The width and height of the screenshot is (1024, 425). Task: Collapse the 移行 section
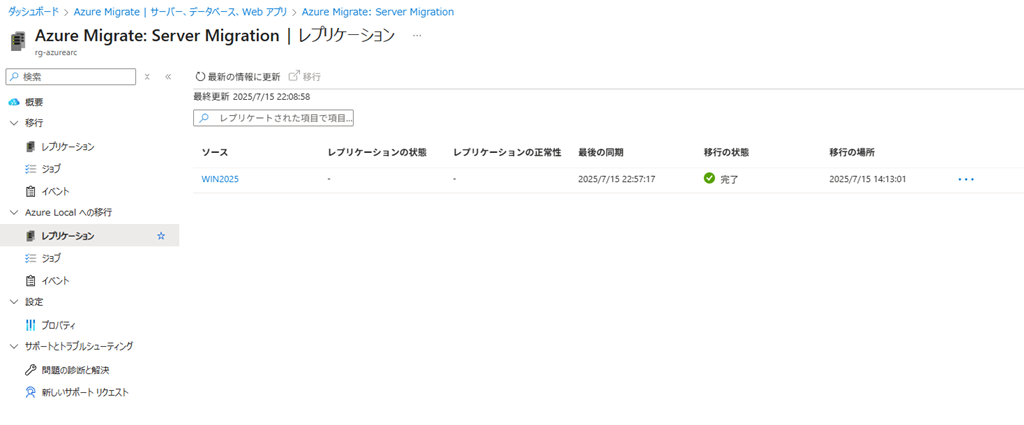pyautogui.click(x=14, y=123)
